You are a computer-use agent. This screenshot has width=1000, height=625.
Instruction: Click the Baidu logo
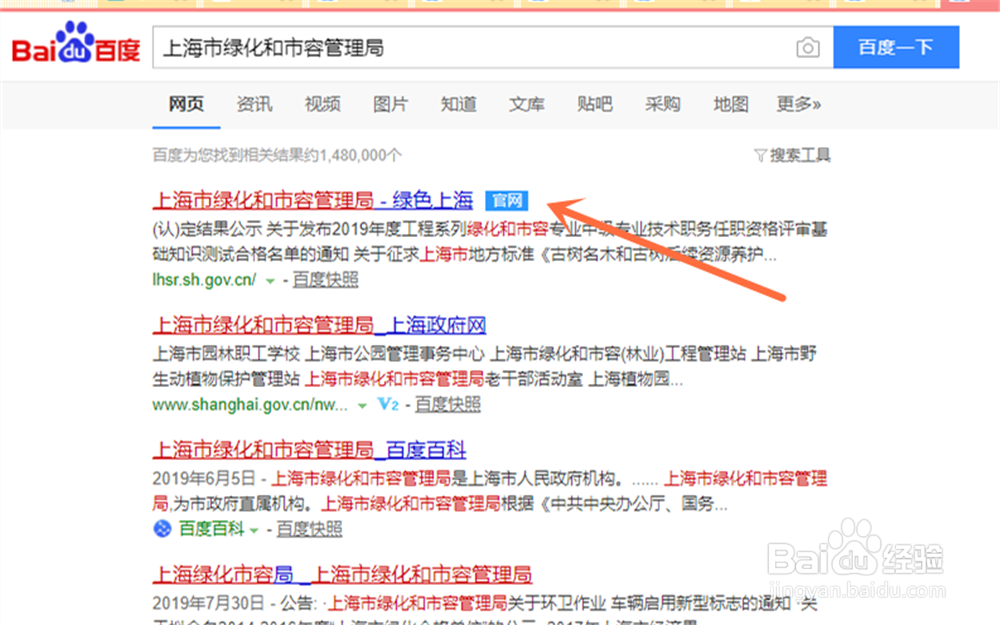pos(76,43)
